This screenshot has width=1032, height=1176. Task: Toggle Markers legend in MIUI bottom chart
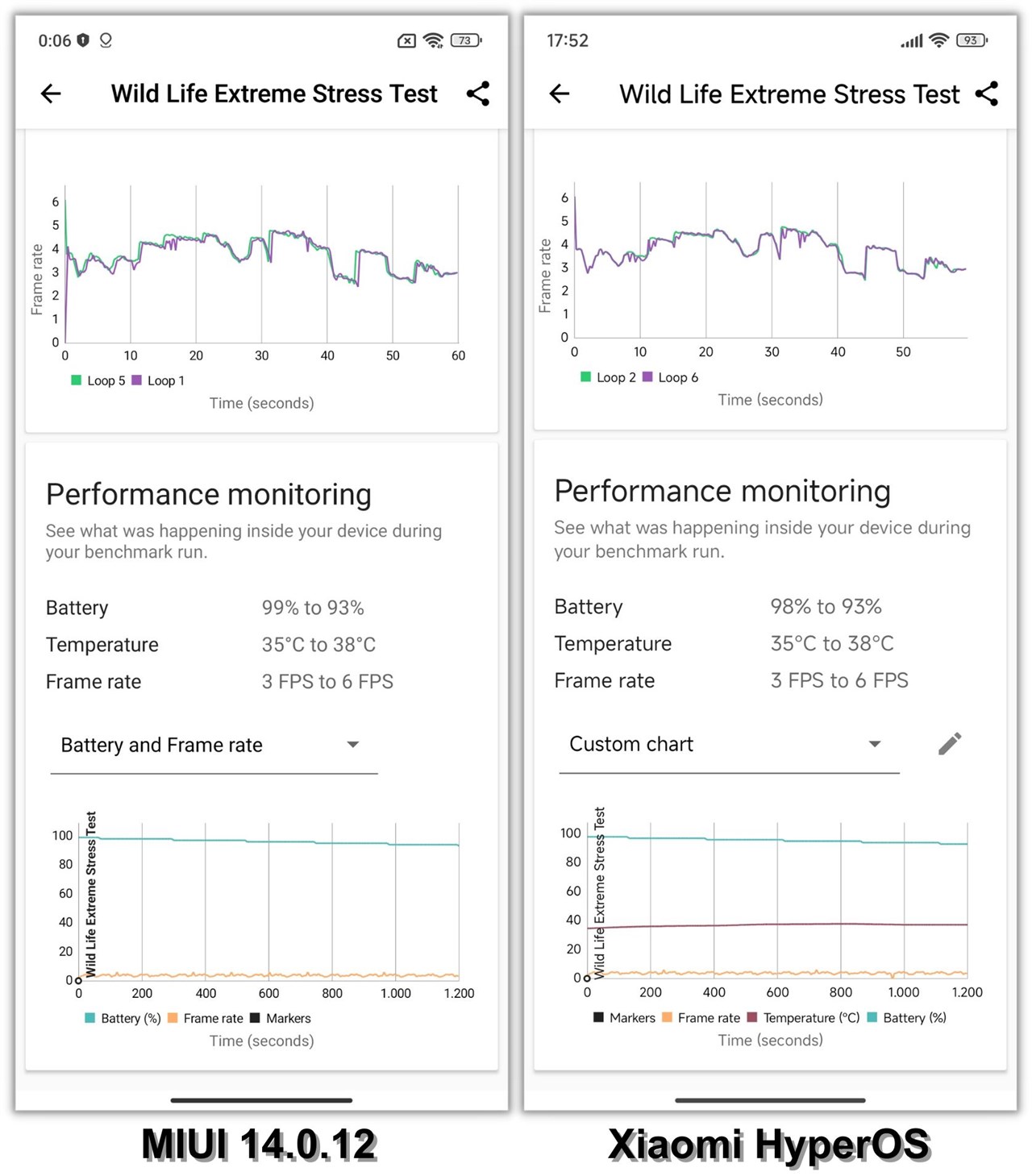(x=281, y=1018)
